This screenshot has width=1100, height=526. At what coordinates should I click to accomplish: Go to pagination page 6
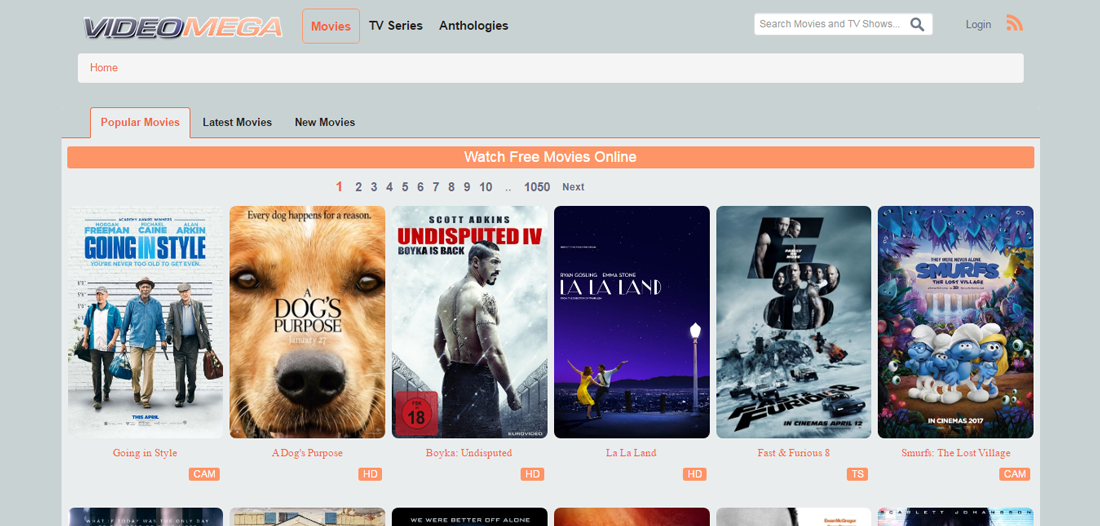click(x=420, y=187)
